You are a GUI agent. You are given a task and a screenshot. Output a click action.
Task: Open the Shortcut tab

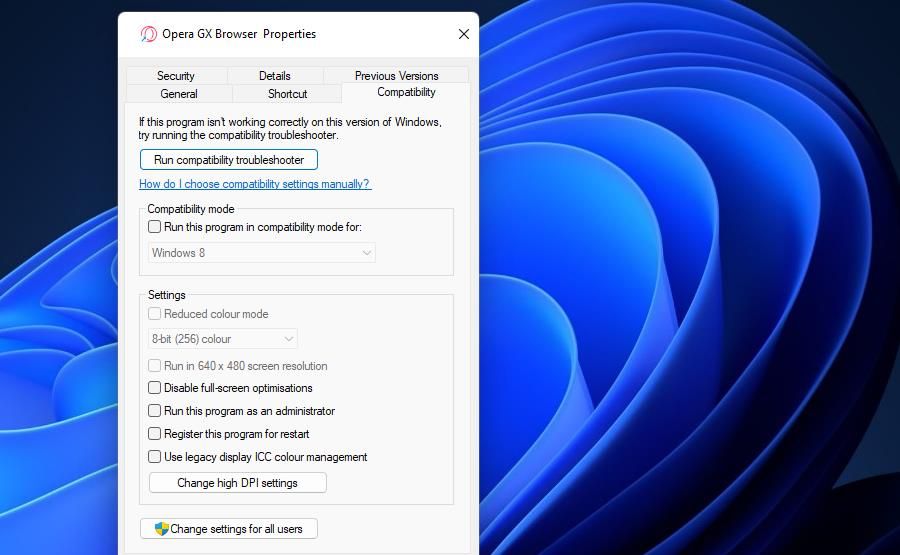click(287, 94)
